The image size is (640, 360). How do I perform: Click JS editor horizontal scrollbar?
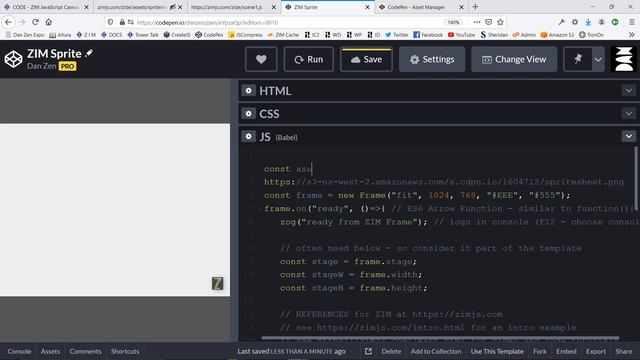point(440,338)
